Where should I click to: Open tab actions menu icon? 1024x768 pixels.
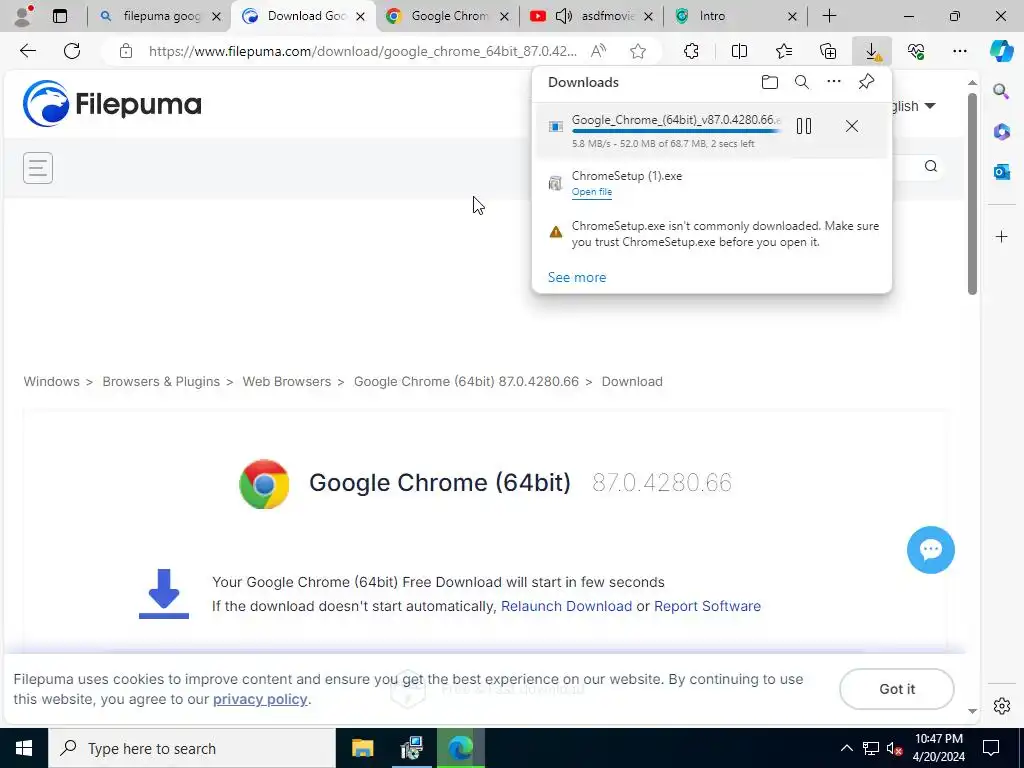click(60, 16)
